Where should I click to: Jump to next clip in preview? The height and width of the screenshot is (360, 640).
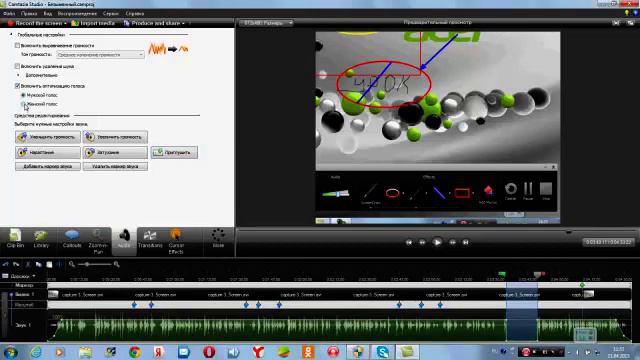click(465, 242)
